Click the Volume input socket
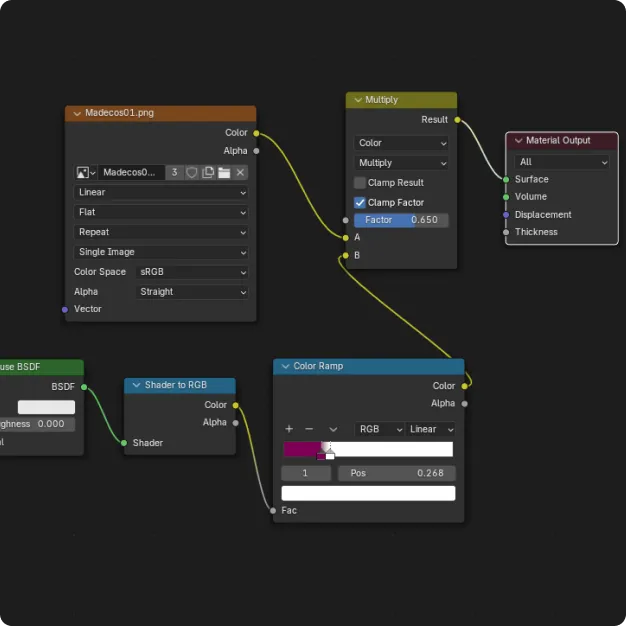Screen dimensions: 626x626 pyautogui.click(x=506, y=197)
